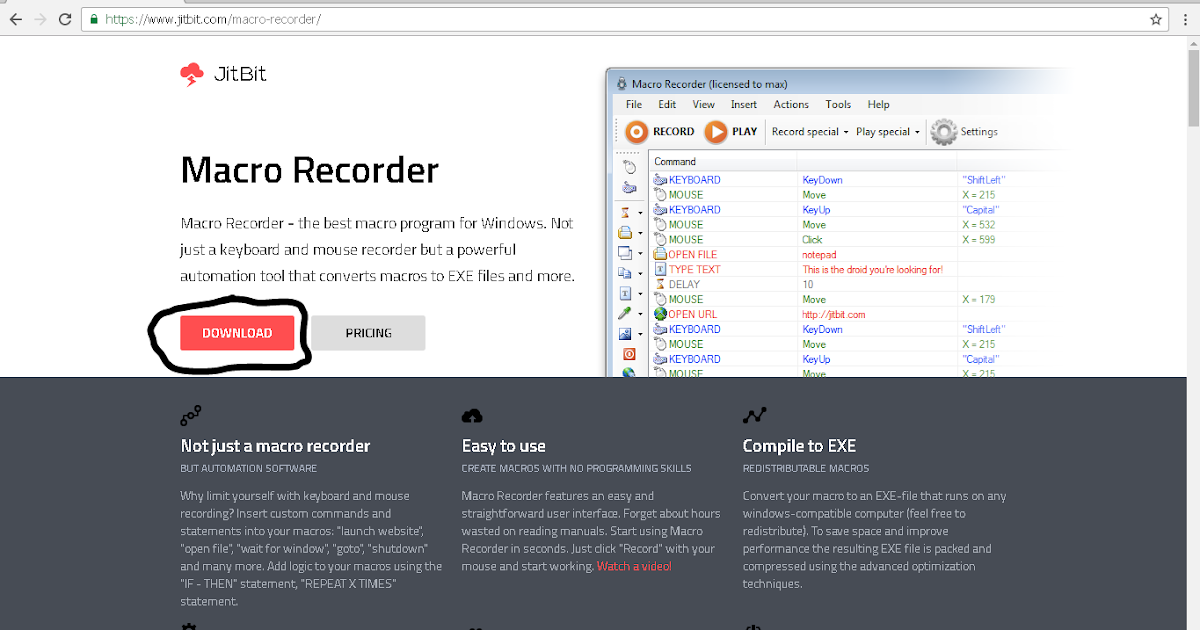The image size is (1200, 630).
Task: Open the dropdown arrow beside type text icon
Action: pos(640,294)
